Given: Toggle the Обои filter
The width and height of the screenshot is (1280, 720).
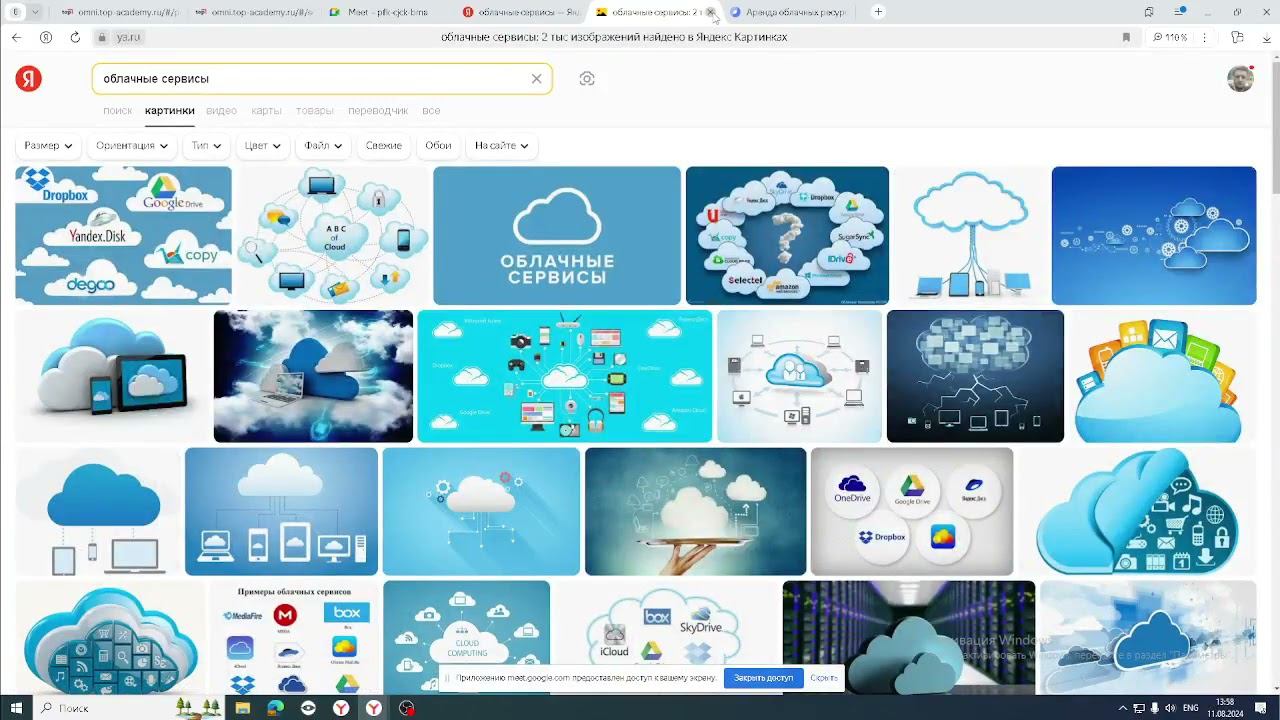Looking at the screenshot, I should 438,146.
